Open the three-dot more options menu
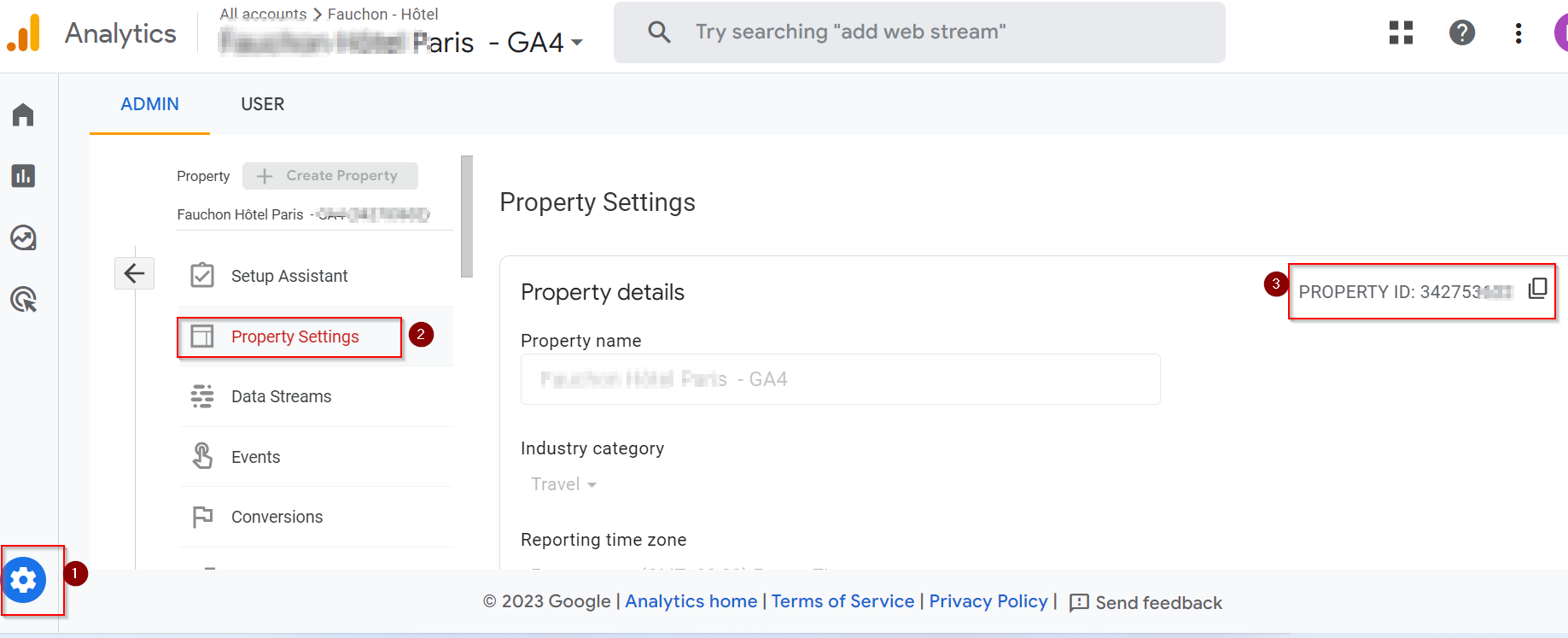 tap(1518, 32)
